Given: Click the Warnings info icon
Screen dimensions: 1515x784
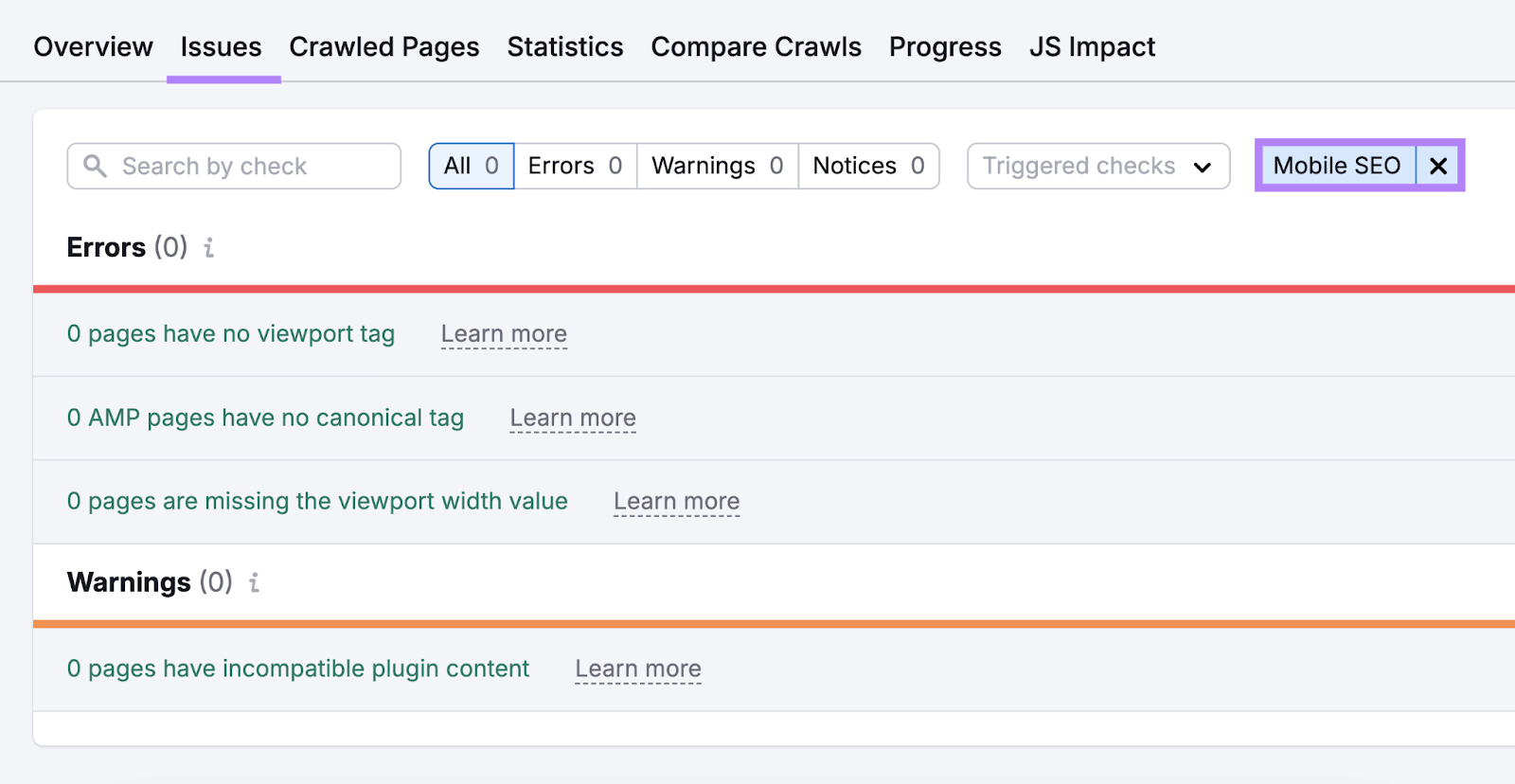Looking at the screenshot, I should 254,582.
